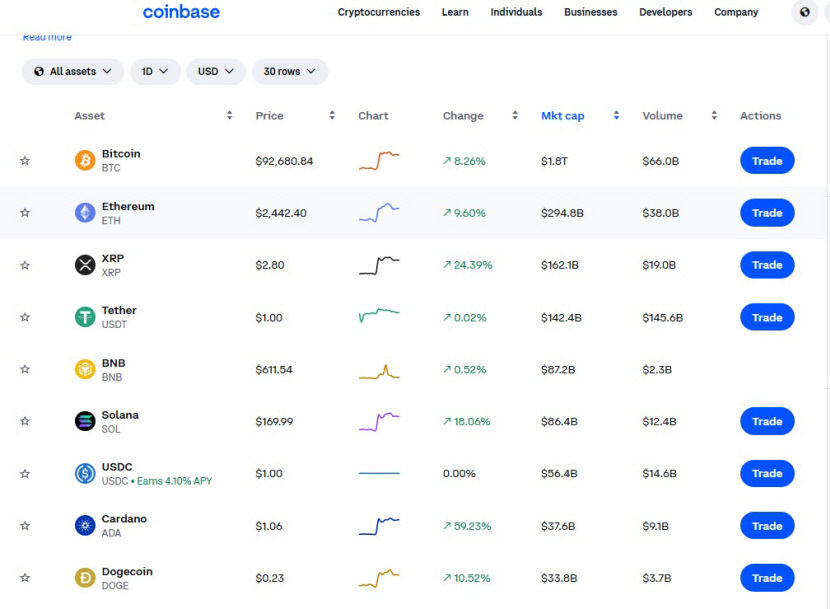Click the Actions column header

pyautogui.click(x=761, y=115)
